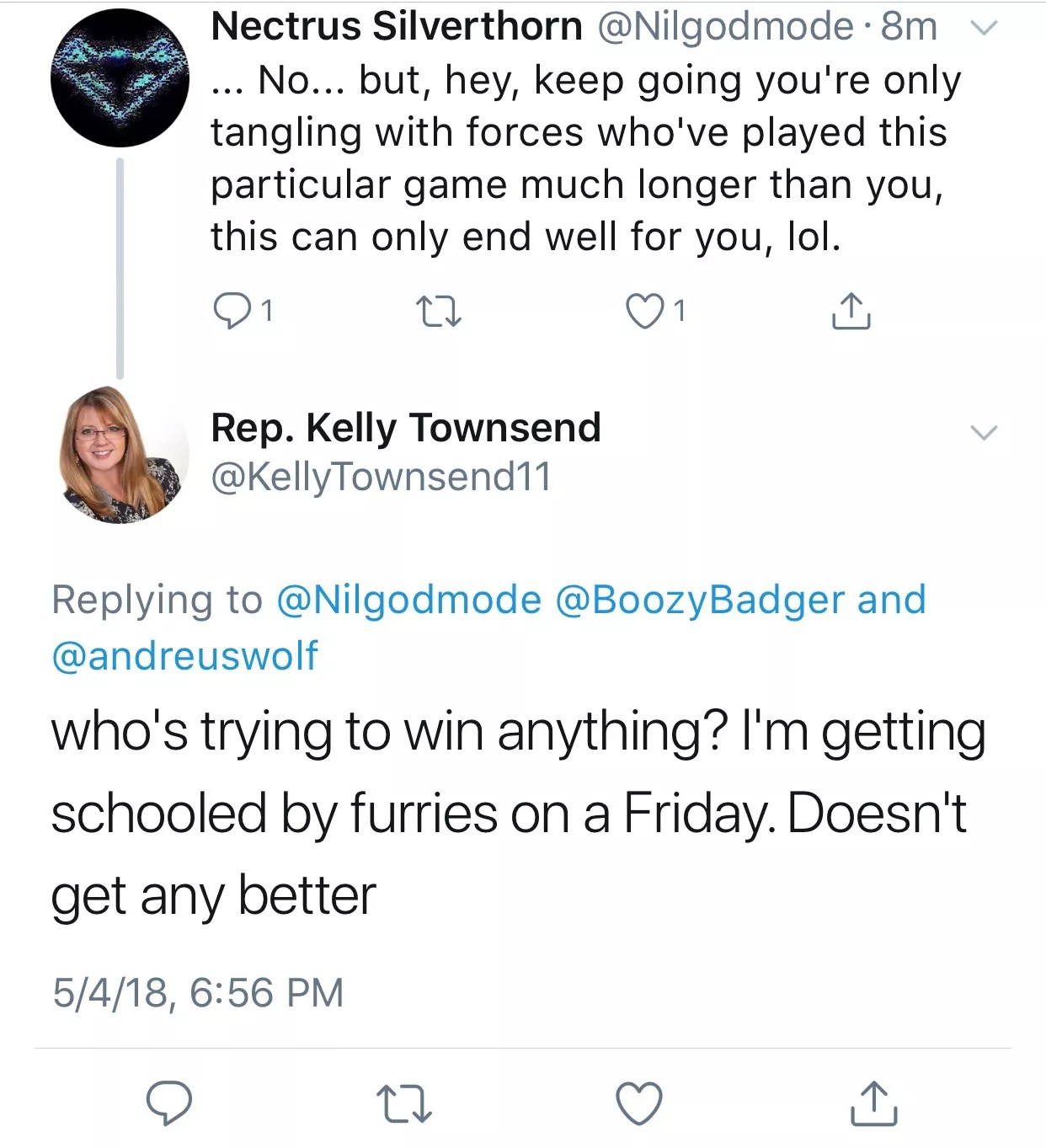
Task: Like Kelly Townsend's furries tweet
Action: click(x=639, y=1103)
